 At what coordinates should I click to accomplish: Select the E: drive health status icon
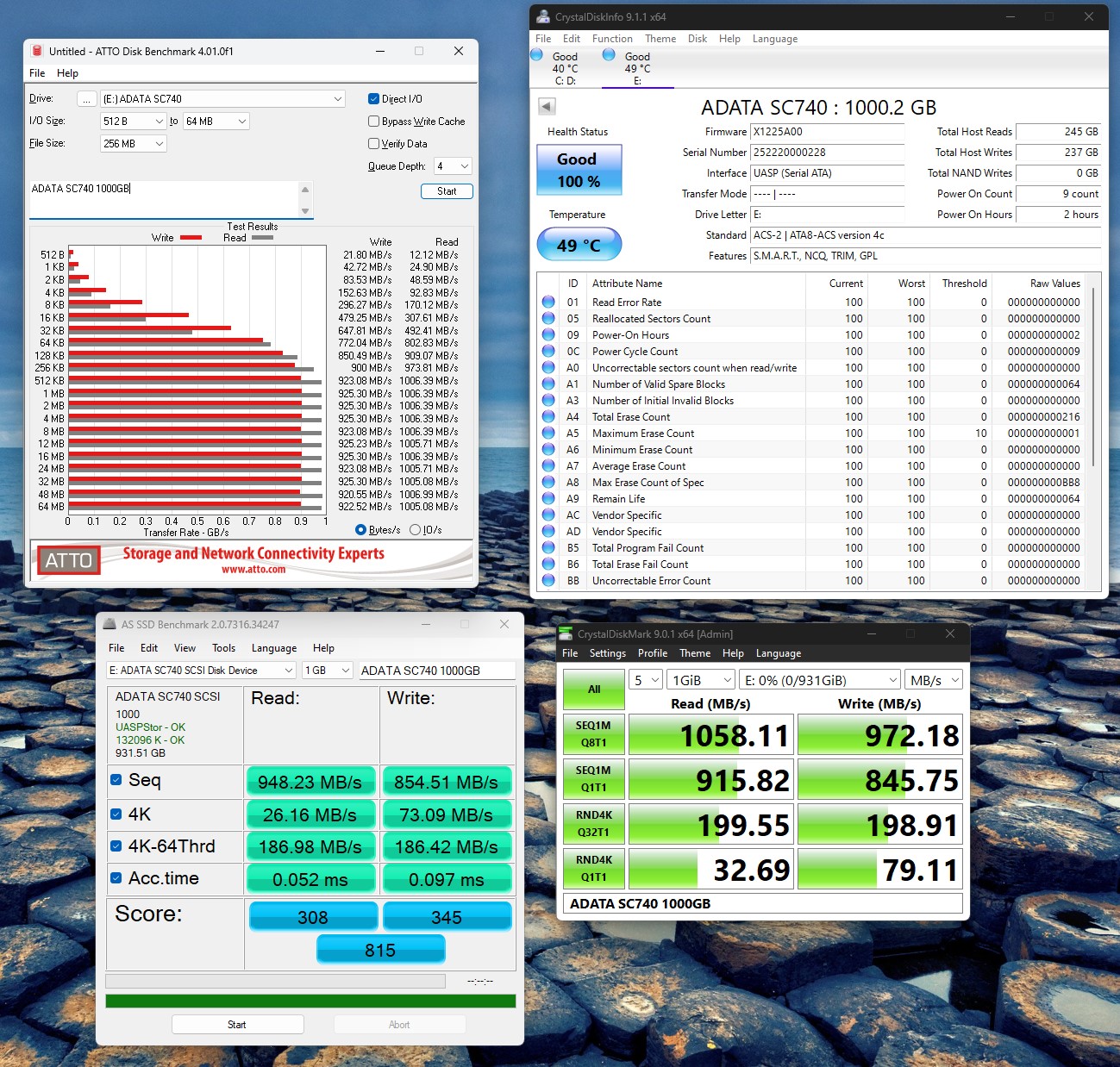(x=609, y=56)
